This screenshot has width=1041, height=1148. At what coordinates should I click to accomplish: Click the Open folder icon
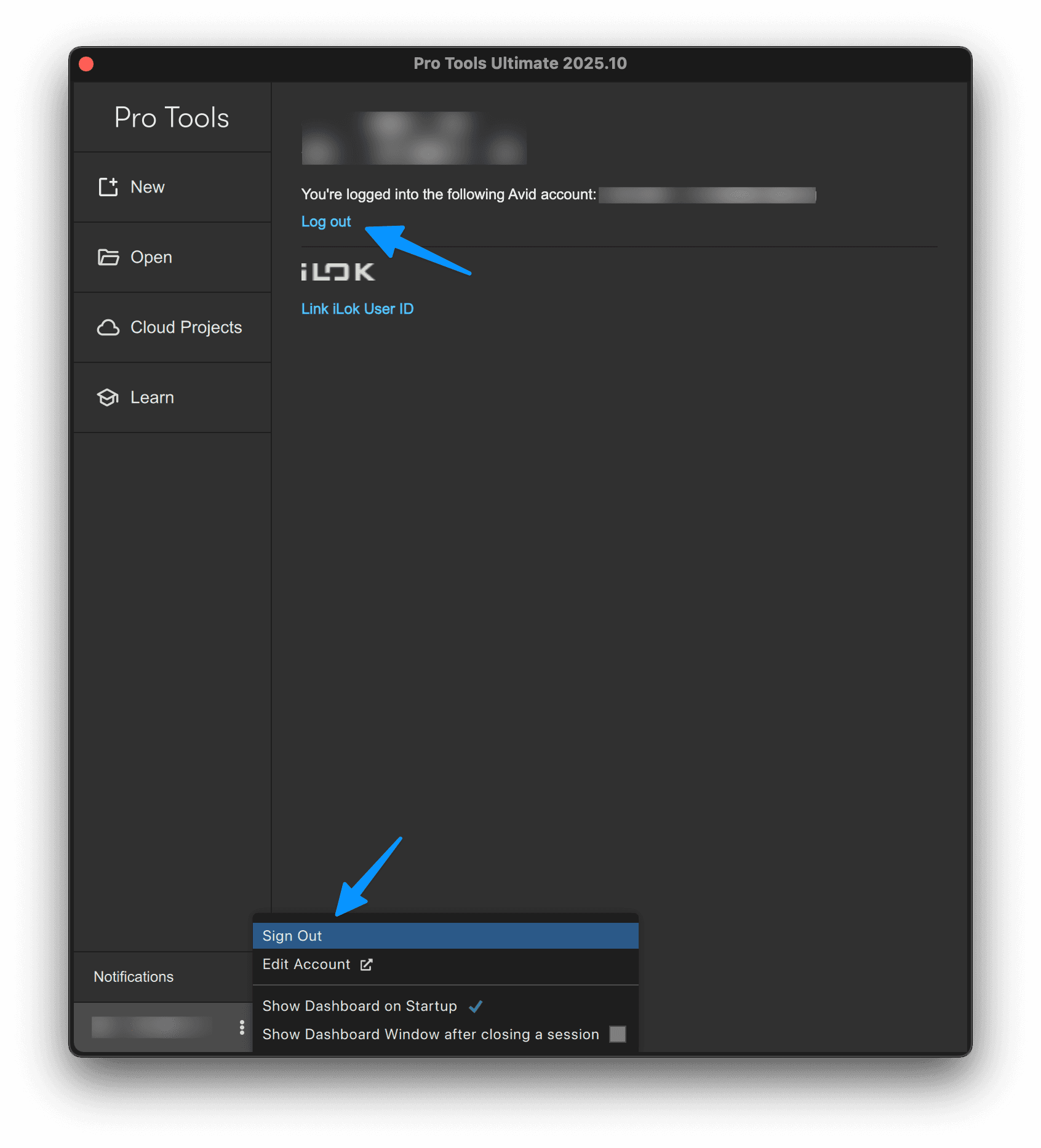pos(108,257)
